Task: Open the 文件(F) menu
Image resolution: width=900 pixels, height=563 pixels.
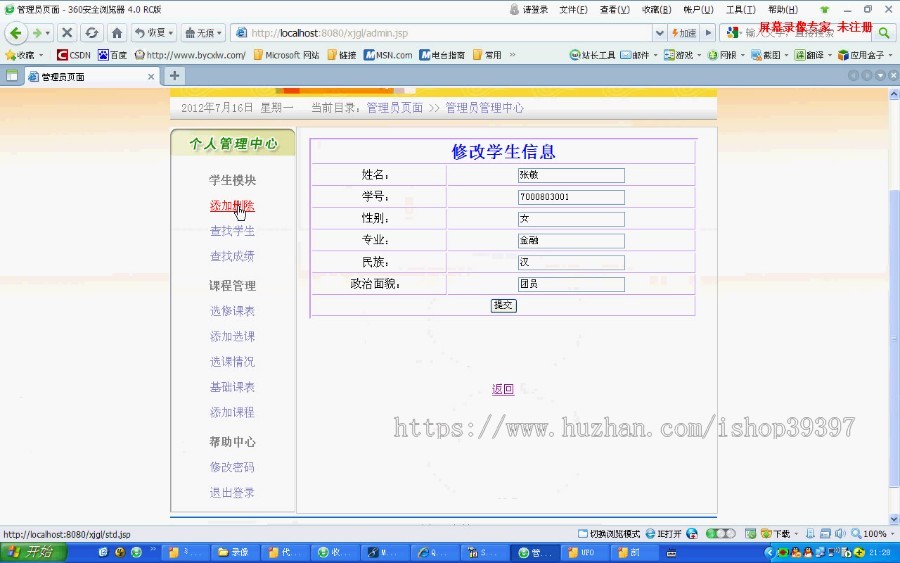Action: coord(573,9)
